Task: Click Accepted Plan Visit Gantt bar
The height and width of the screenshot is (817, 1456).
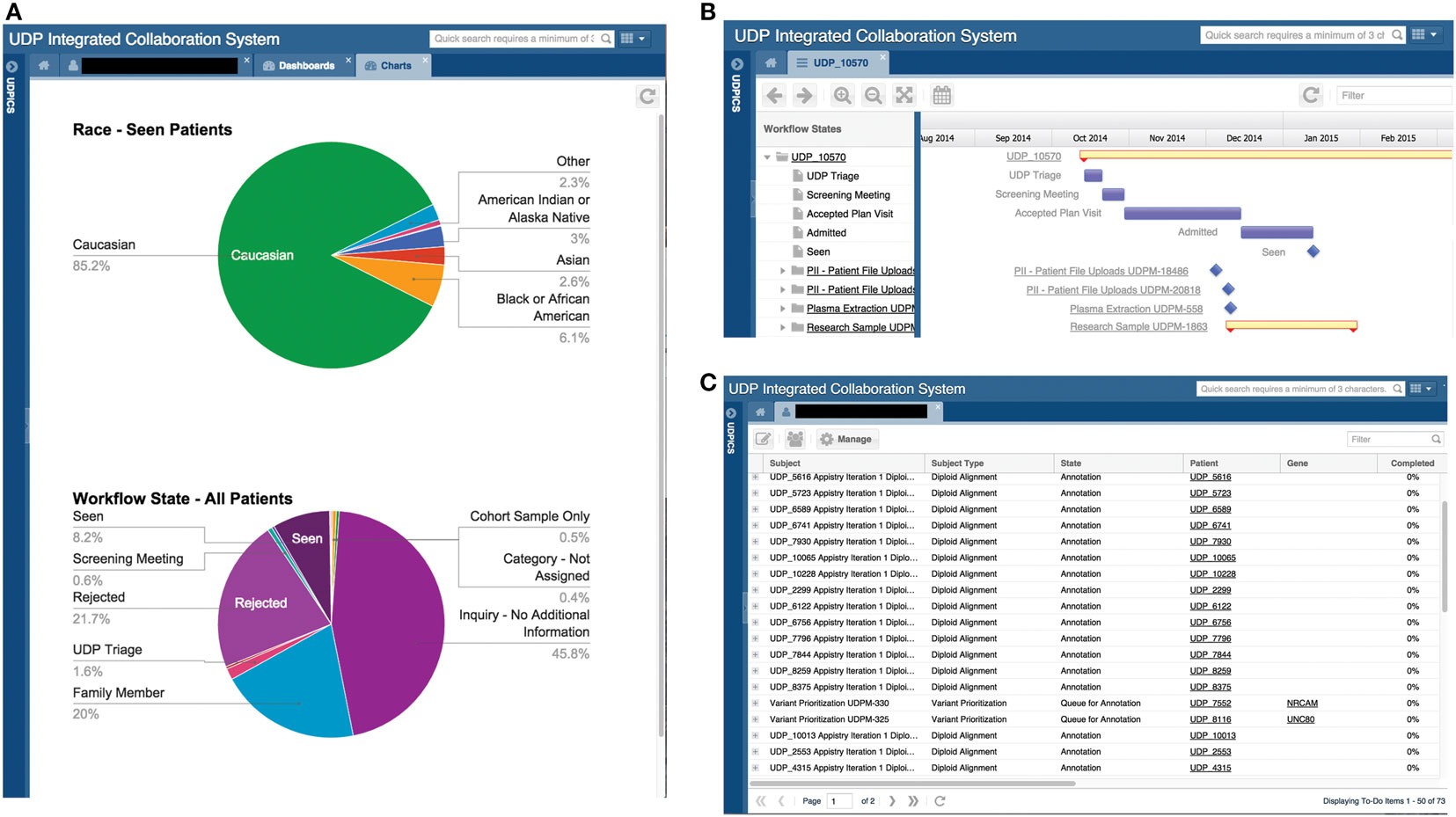Action: (1182, 214)
